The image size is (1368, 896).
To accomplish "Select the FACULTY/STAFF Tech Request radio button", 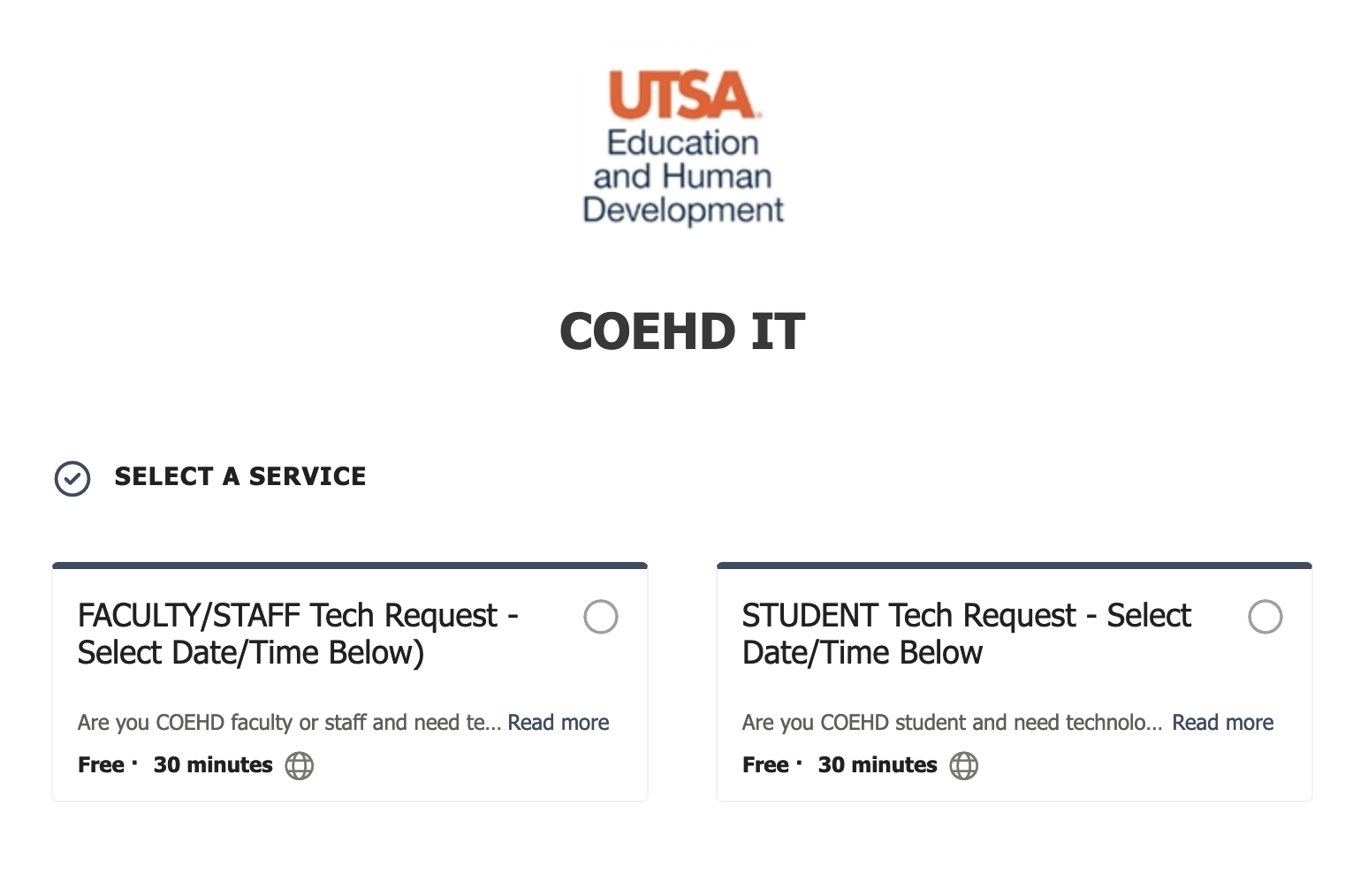I will tap(601, 617).
